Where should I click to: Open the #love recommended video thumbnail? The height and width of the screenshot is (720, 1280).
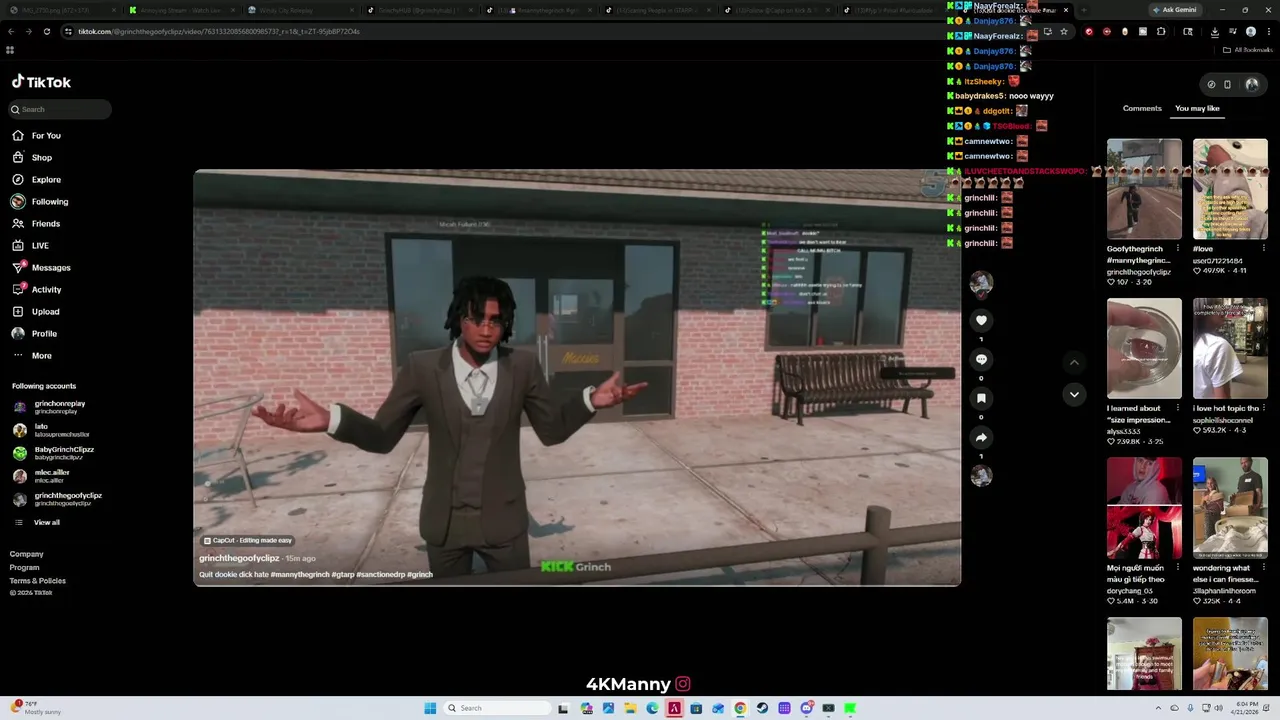click(x=1230, y=189)
